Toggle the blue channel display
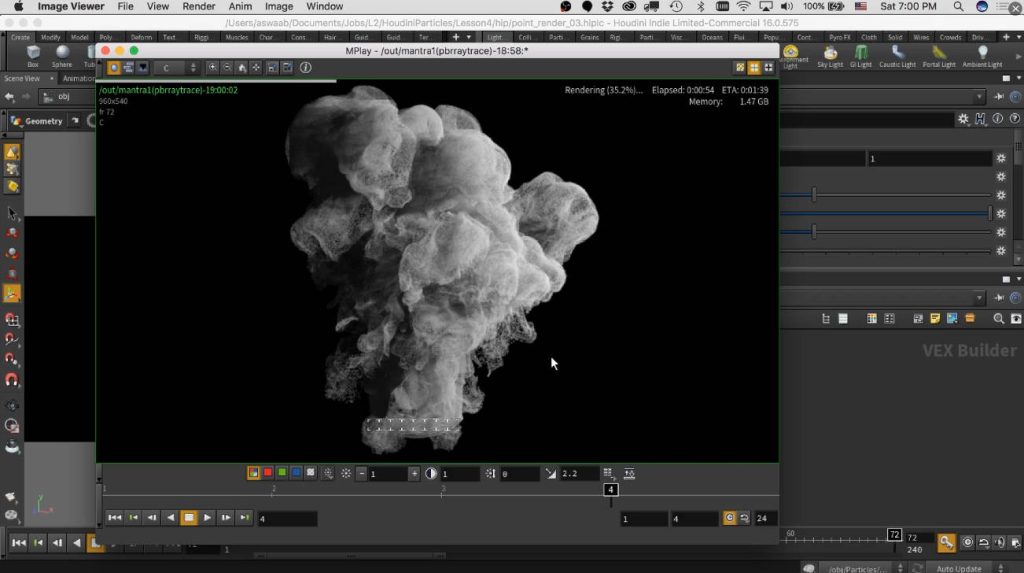The width and height of the screenshot is (1024, 573). click(x=296, y=473)
